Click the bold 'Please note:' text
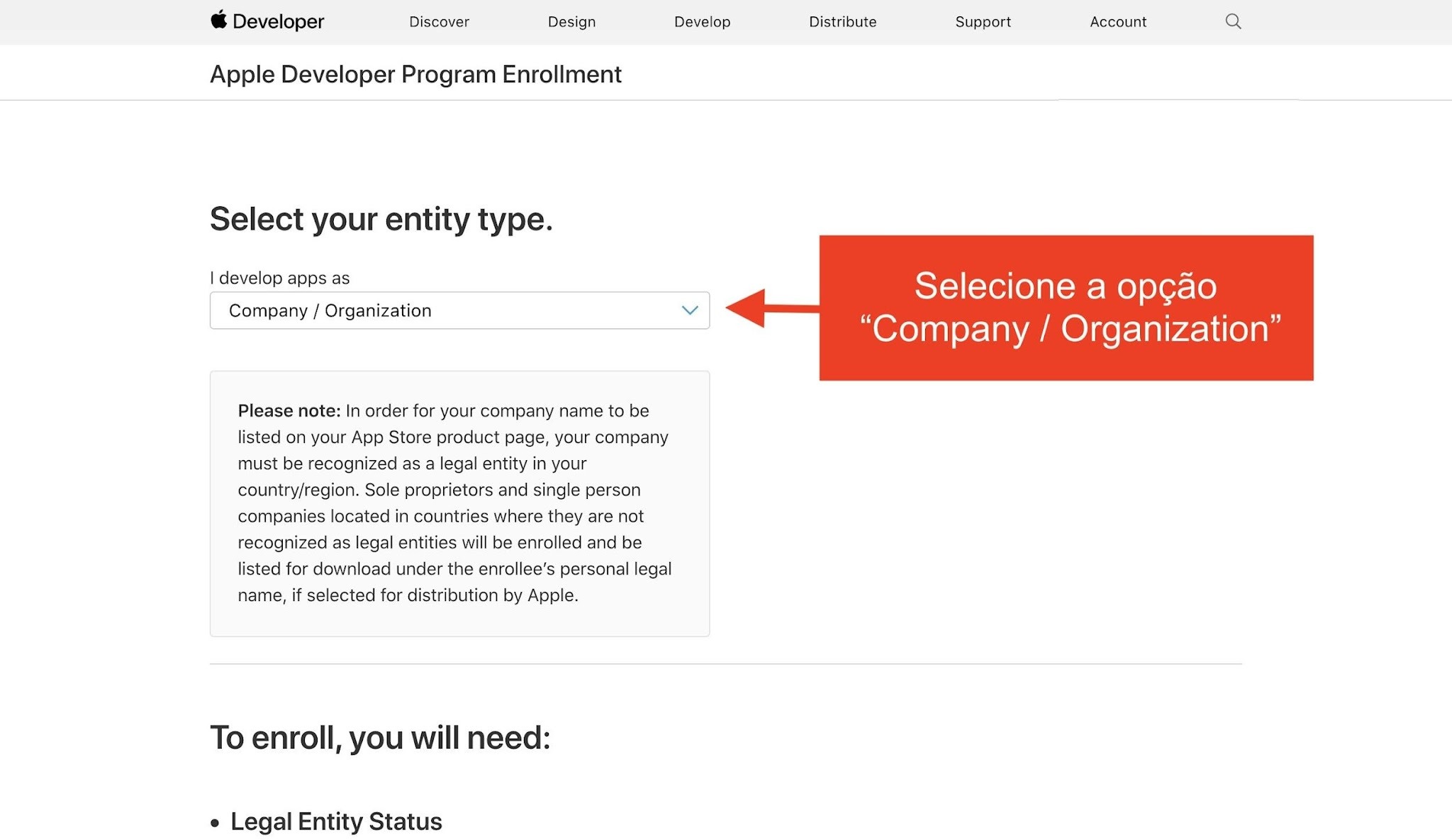 tap(289, 411)
